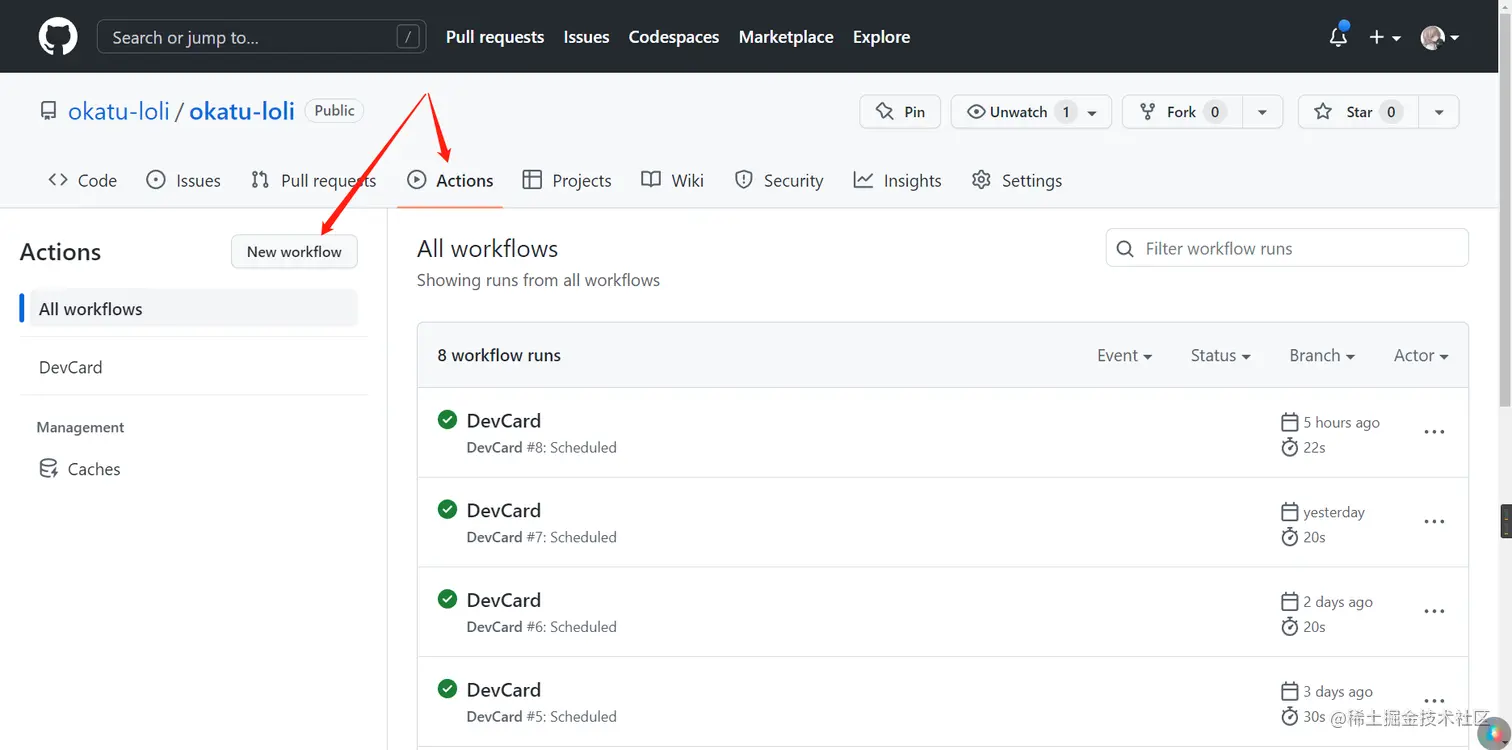
Task: Click the calendar icon next to 3 days ago
Action: click(x=1290, y=691)
